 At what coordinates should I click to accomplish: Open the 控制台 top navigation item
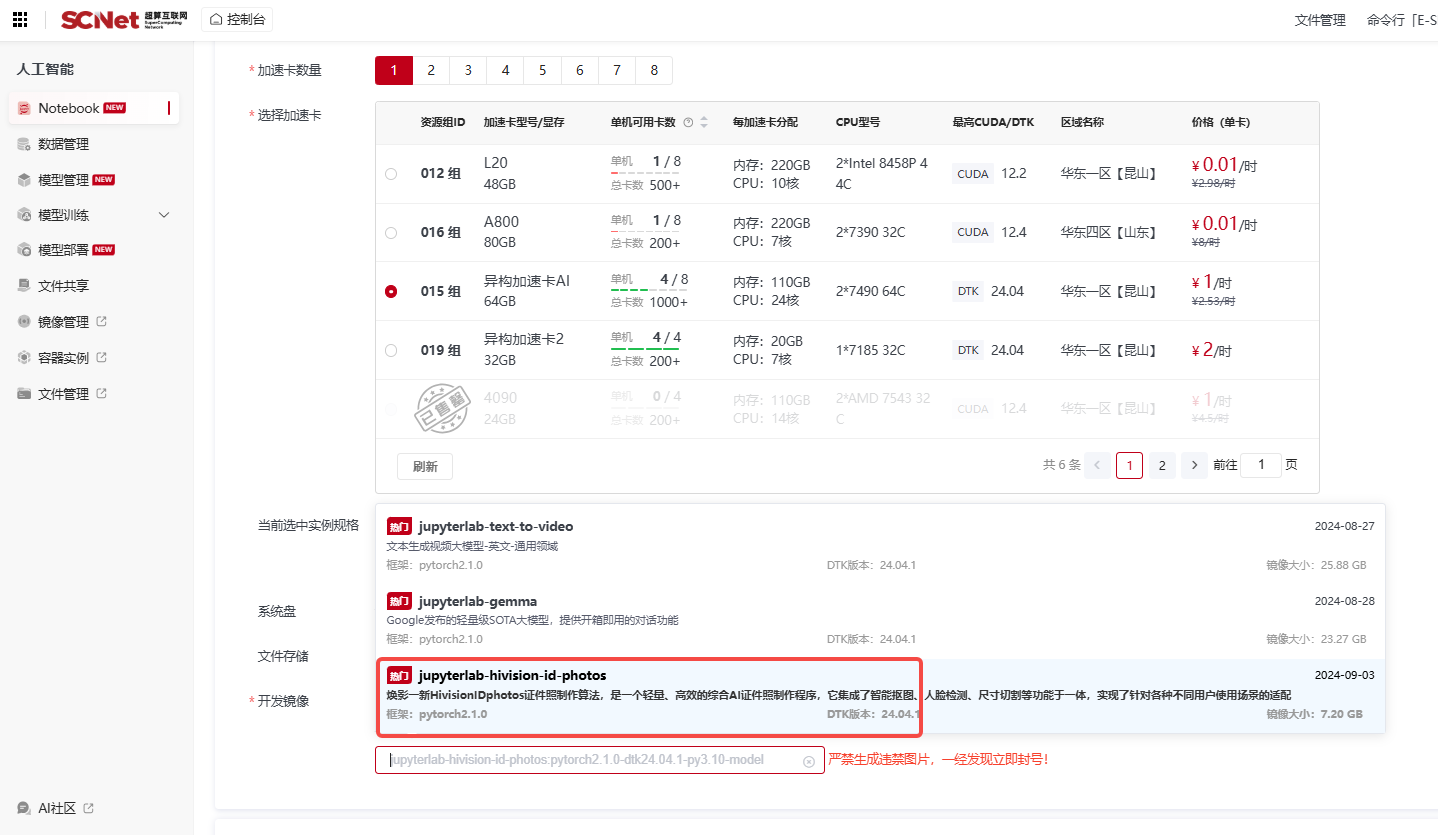237,19
